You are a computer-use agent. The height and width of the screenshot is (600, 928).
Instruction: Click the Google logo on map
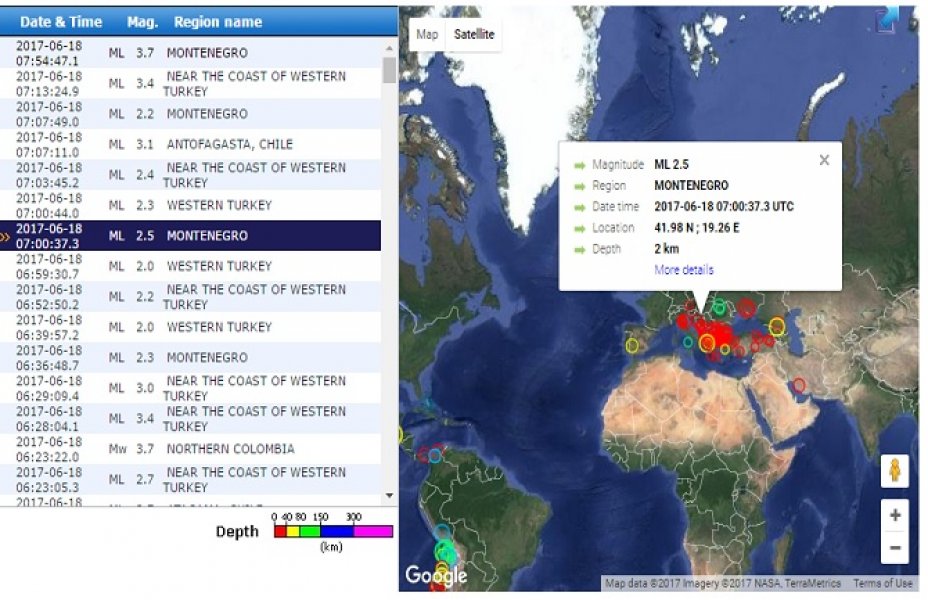point(435,576)
